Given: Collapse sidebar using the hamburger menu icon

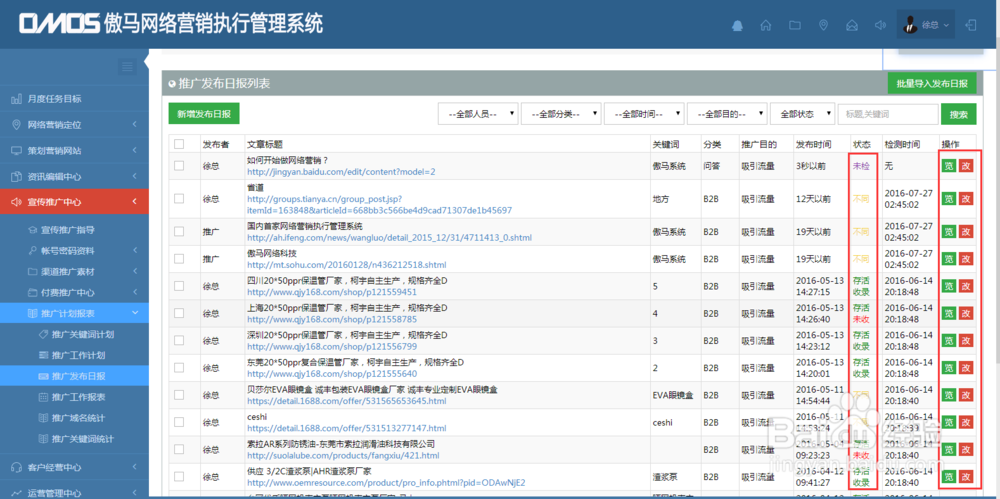Looking at the screenshot, I should 127,66.
